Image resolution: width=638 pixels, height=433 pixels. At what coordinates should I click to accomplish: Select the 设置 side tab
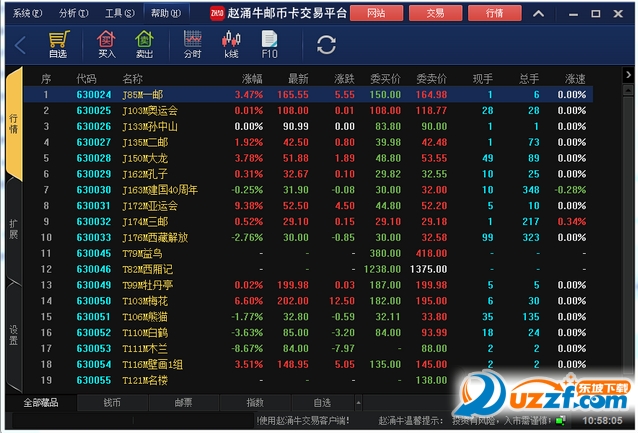pos(14,335)
